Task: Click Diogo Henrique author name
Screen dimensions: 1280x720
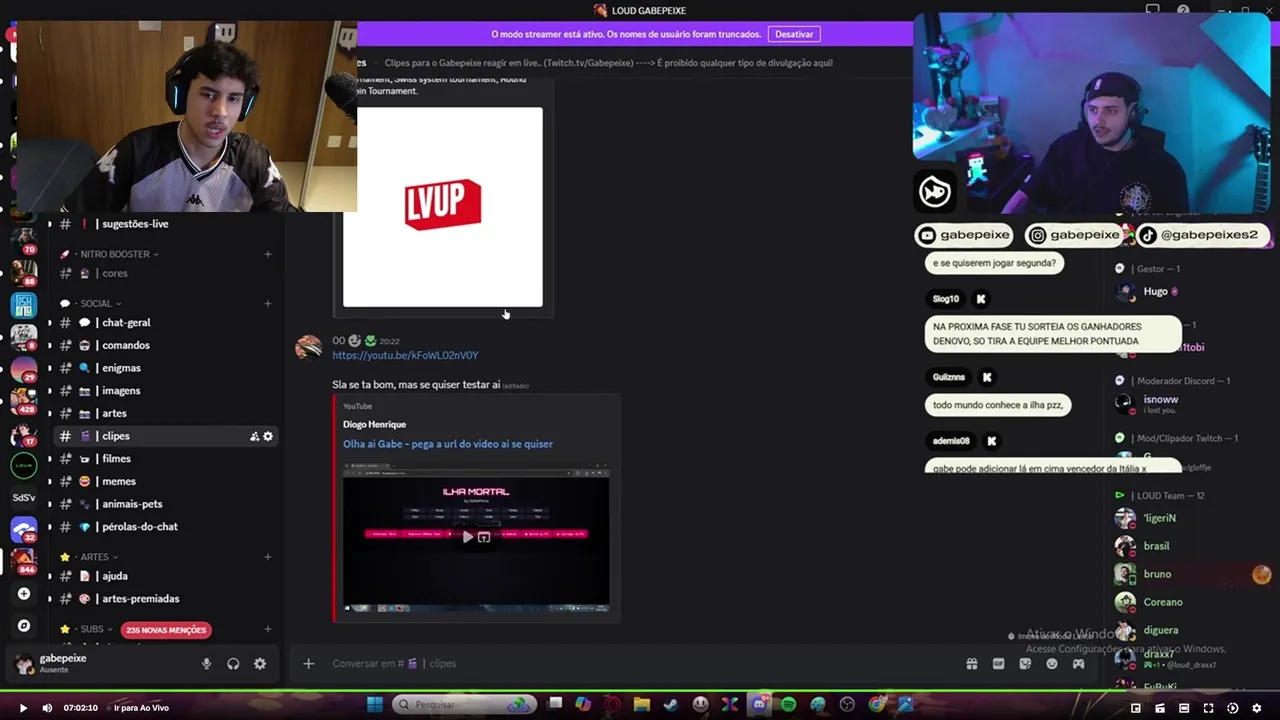Action: (x=374, y=424)
